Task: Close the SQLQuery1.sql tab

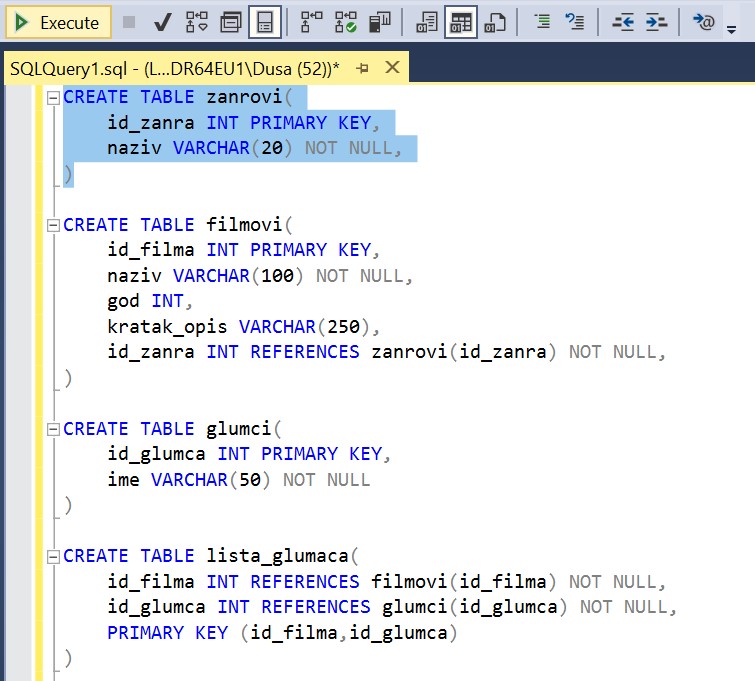Action: pos(392,68)
